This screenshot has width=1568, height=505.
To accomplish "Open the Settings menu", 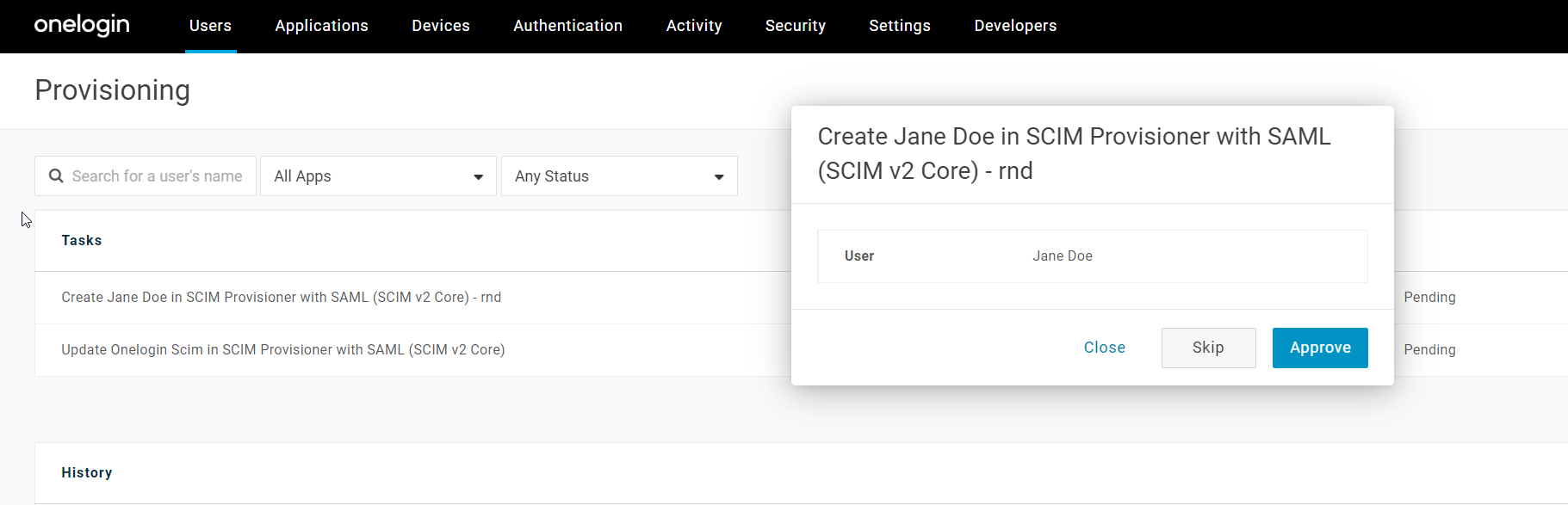I will 899,26.
